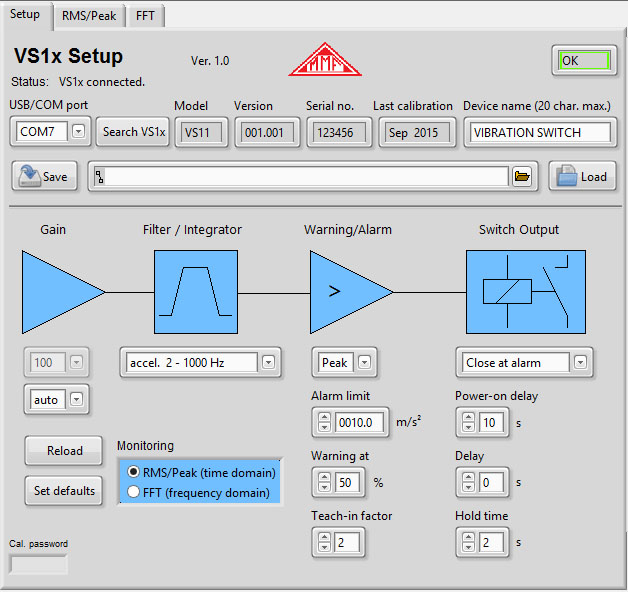Click the Cal. password field
628x592 pixels.
[x=38, y=565]
